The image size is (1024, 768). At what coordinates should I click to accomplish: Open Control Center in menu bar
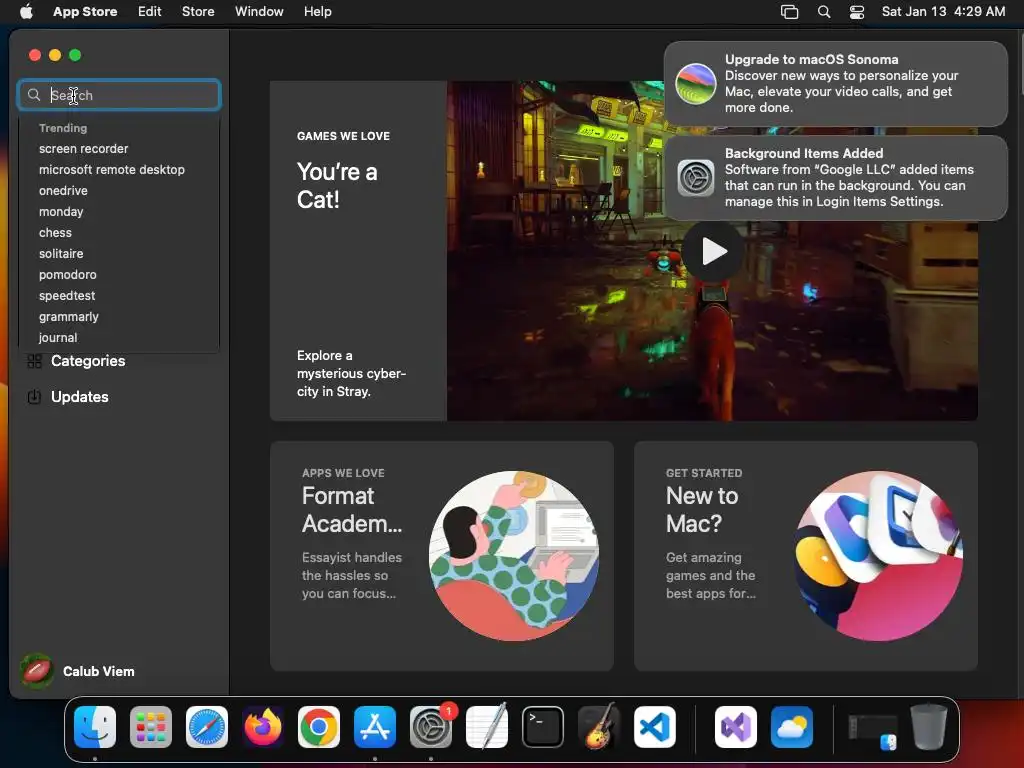point(857,12)
